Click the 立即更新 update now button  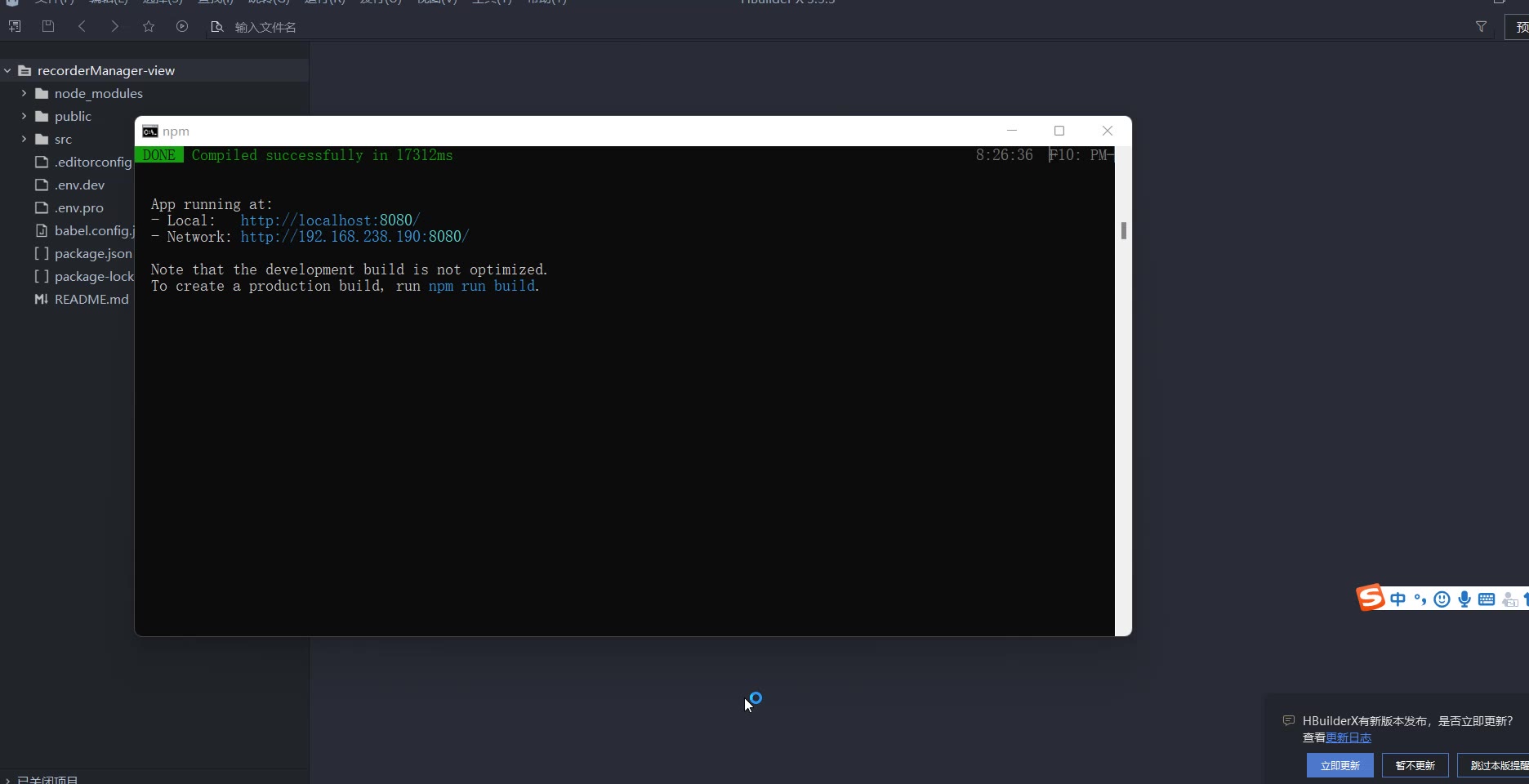point(1340,765)
